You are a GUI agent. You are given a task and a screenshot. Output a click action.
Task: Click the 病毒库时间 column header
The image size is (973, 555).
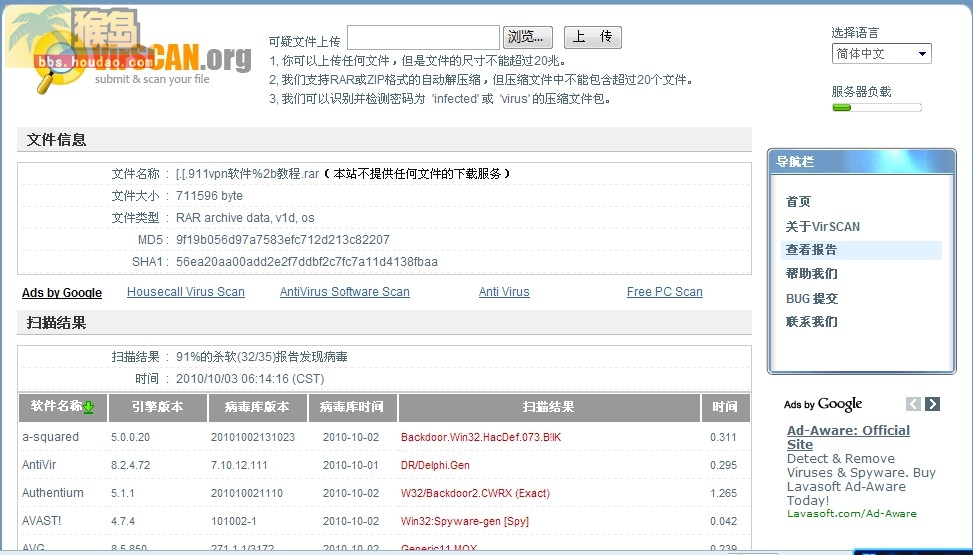[x=352, y=407]
